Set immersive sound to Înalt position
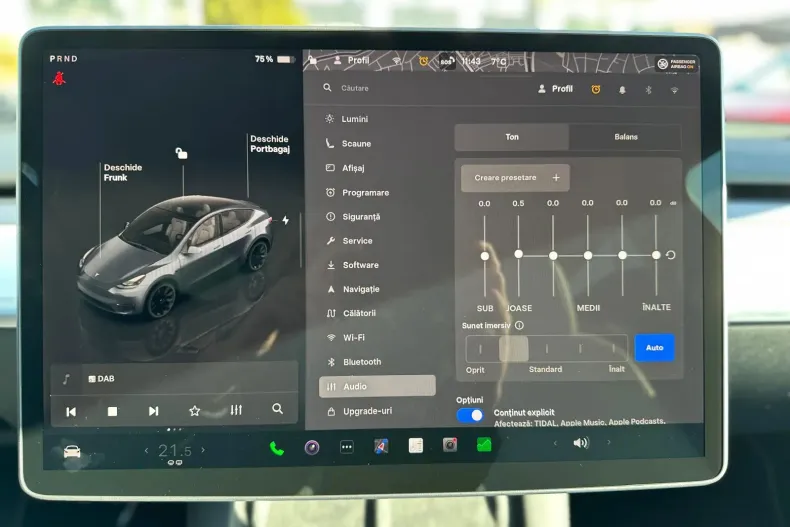Viewport: 790px width, 527px height. pyautogui.click(x=614, y=348)
